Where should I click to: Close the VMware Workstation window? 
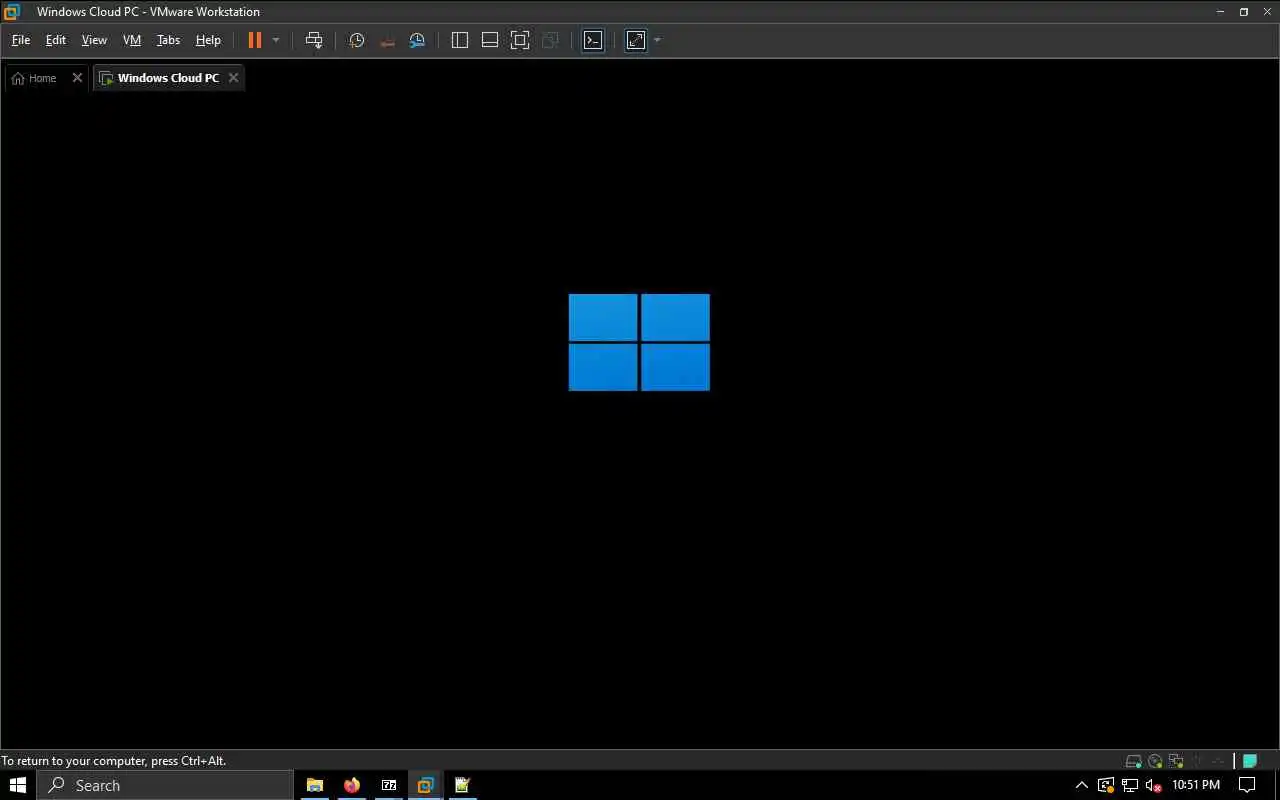1267,12
